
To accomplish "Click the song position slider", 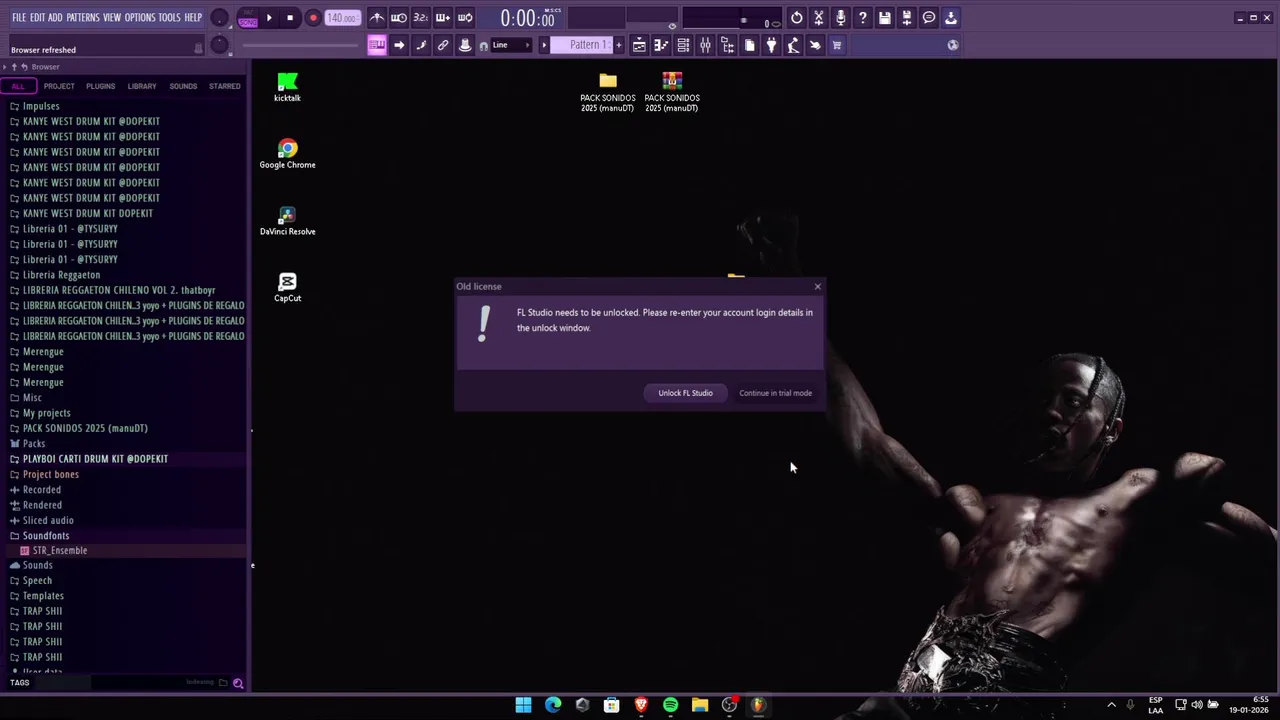I will [x=300, y=45].
